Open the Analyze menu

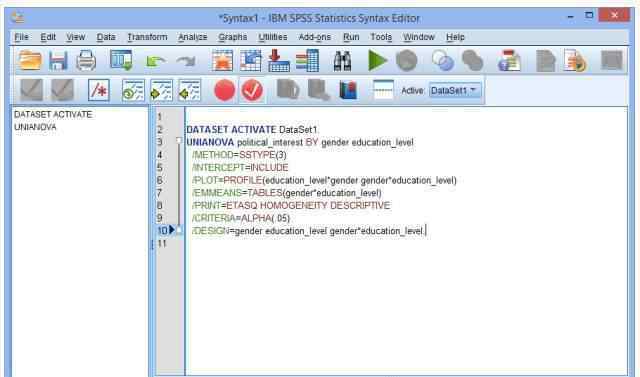point(193,37)
